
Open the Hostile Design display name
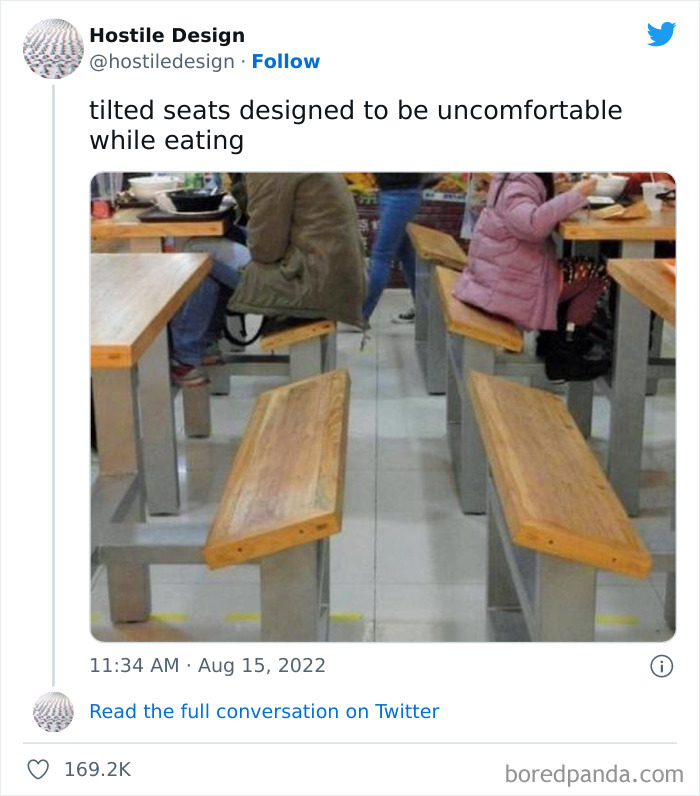coord(167,35)
